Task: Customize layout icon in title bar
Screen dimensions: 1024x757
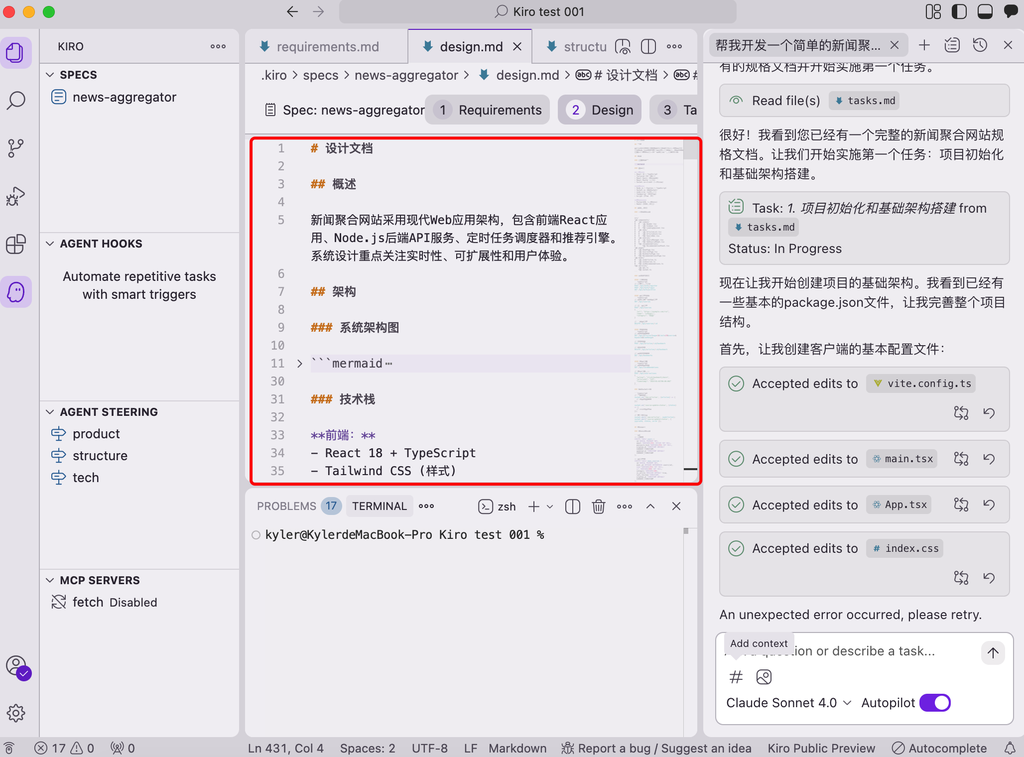Action: 933,11
